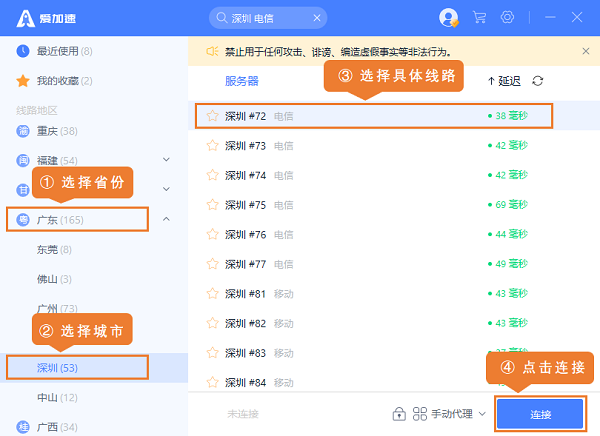Favorite 深圳 #77 with its star
This screenshot has height=436, width=600.
pos(212,264)
